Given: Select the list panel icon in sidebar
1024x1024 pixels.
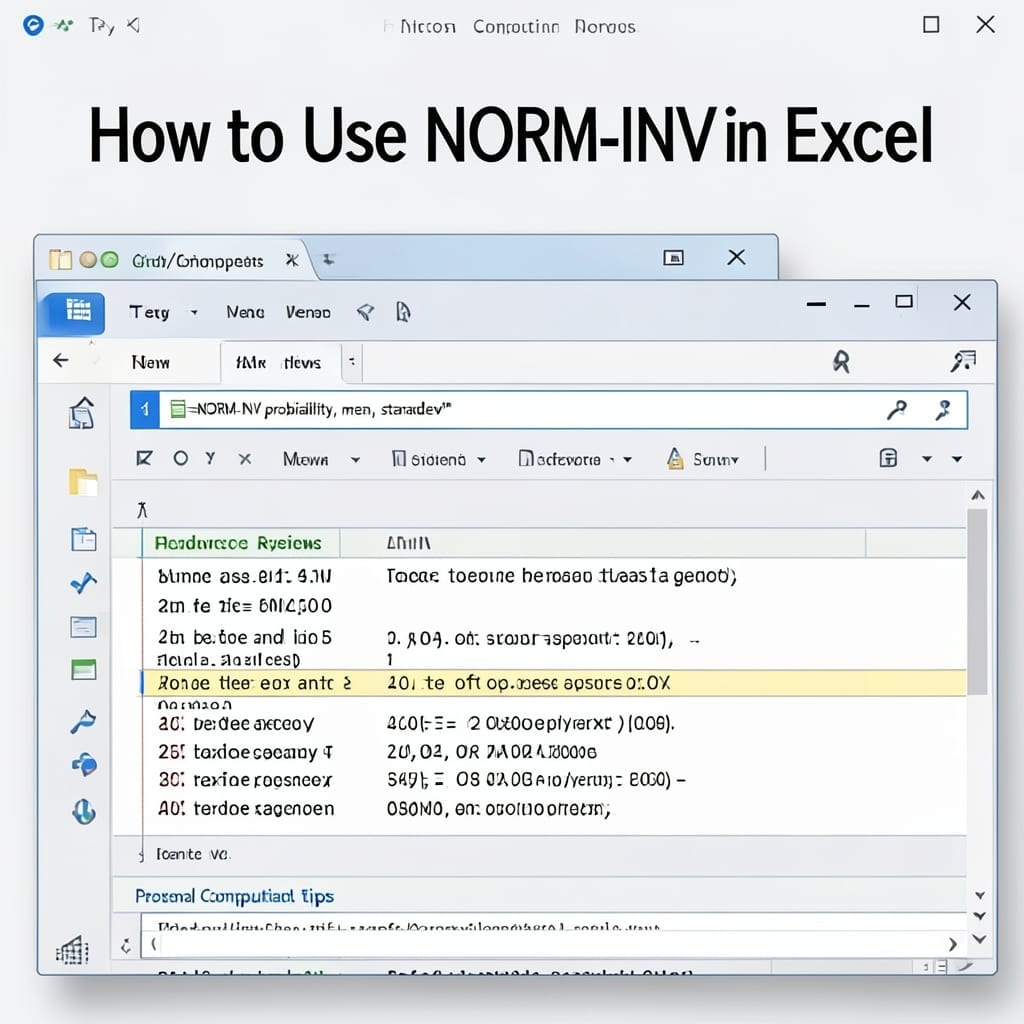Looking at the screenshot, I should [x=84, y=627].
